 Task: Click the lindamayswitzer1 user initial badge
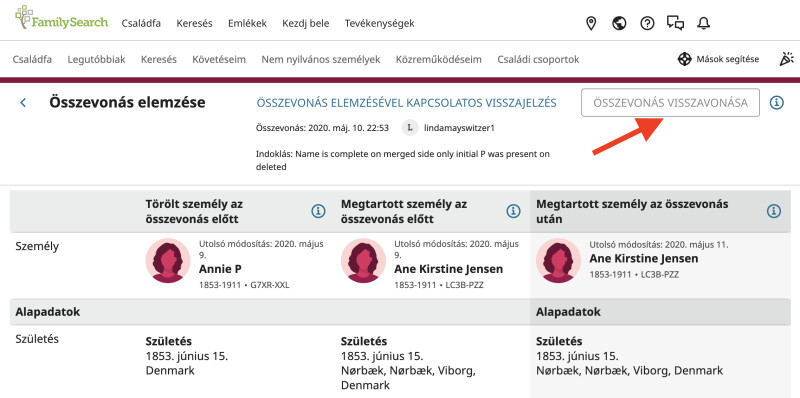[x=410, y=128]
